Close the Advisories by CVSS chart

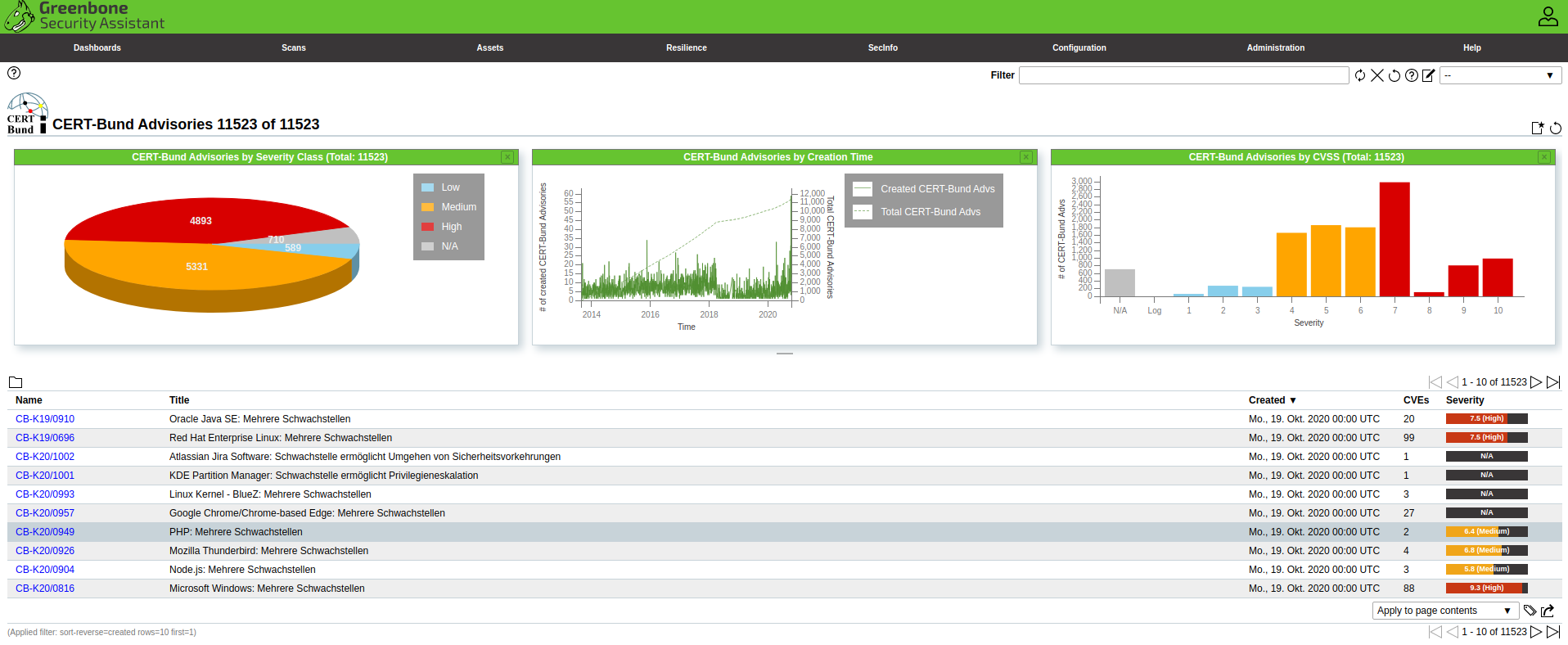(x=1544, y=157)
